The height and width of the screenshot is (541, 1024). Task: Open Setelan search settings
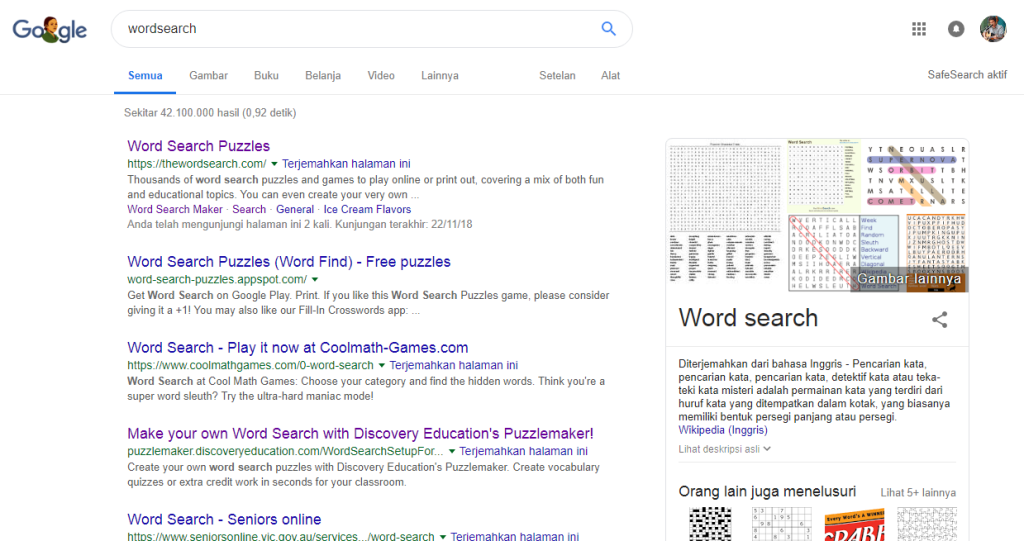557,76
